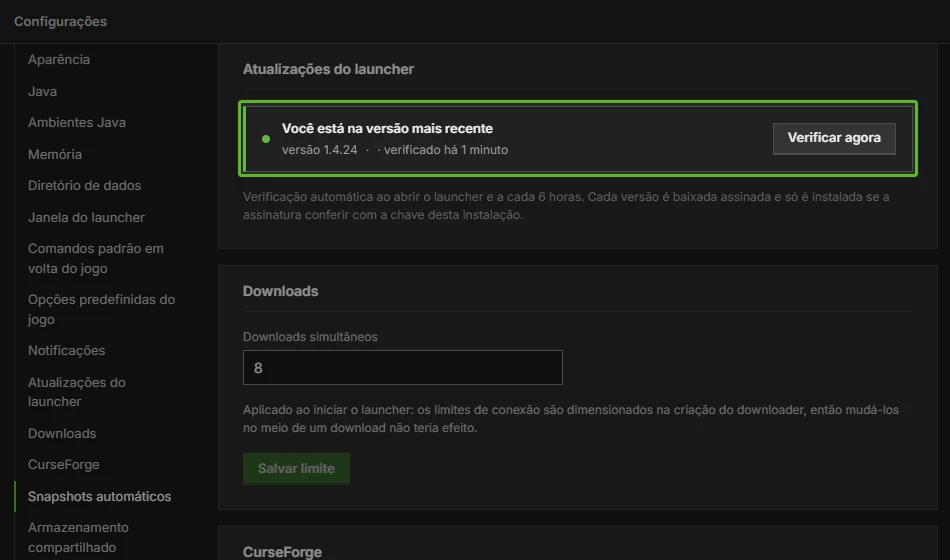Open CurseForge in the settings sidebar
950x560 pixels.
(64, 465)
